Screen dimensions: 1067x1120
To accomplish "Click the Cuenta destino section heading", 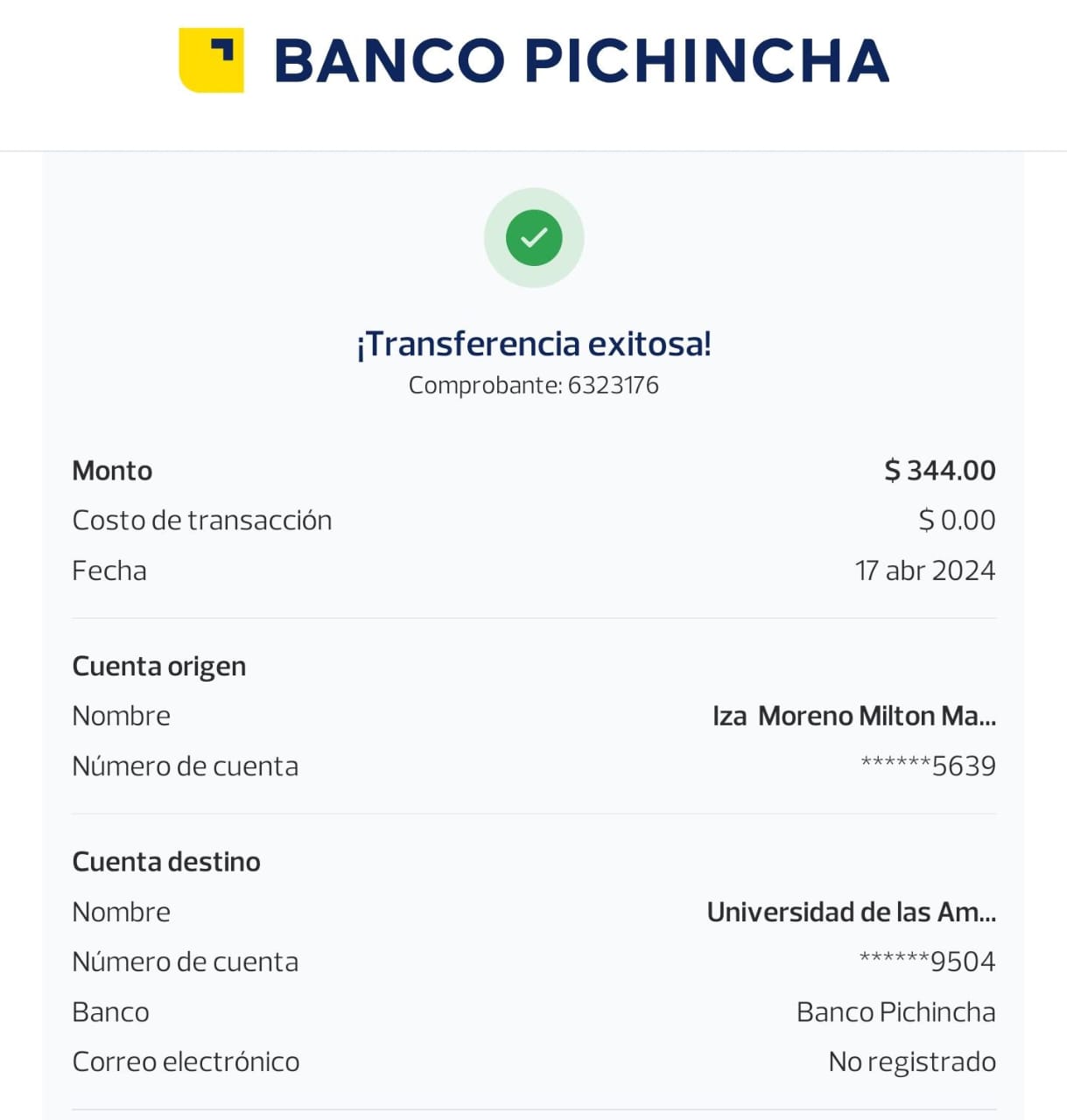I will point(166,862).
